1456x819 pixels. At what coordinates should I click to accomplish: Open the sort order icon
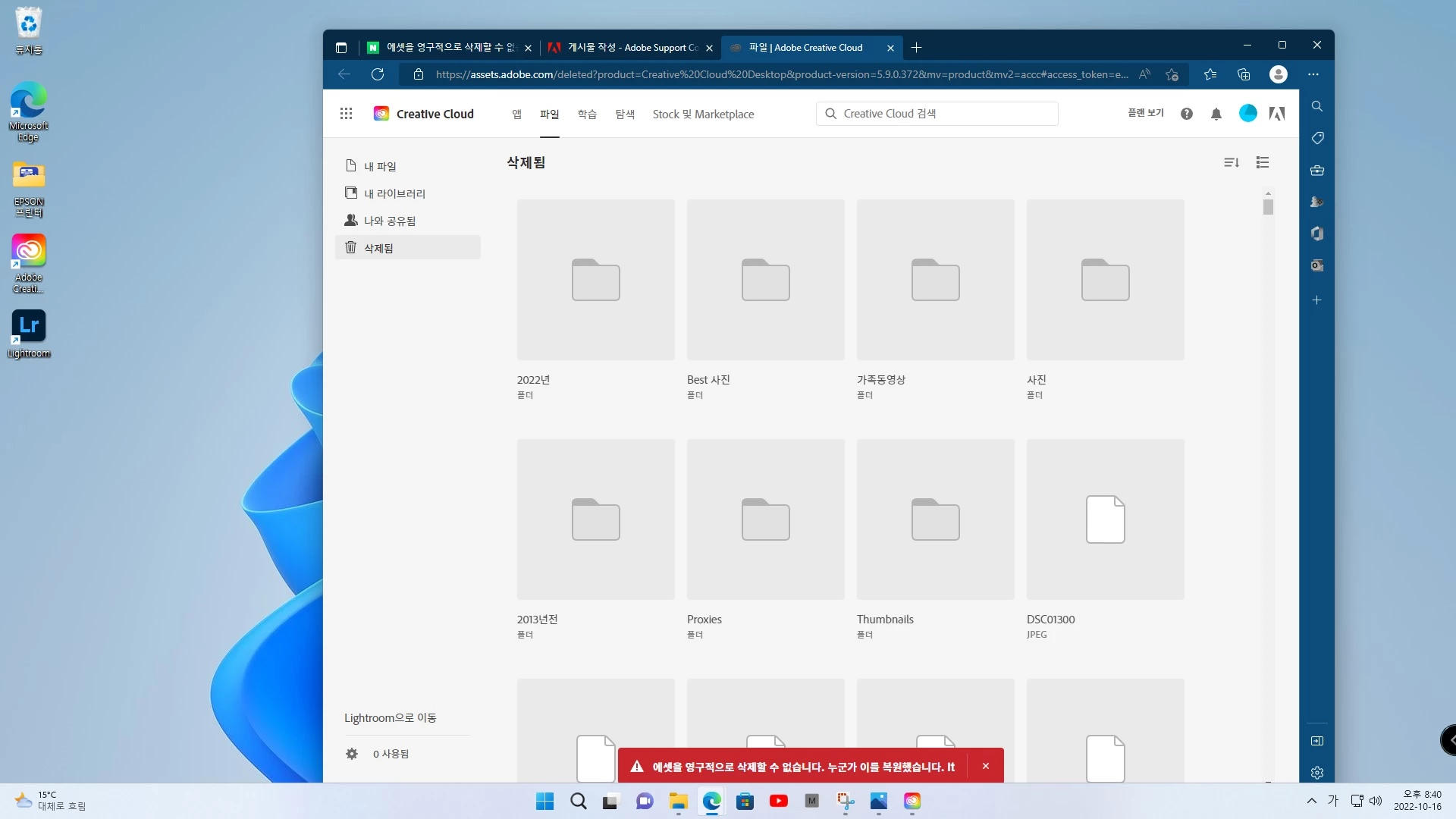point(1232,162)
